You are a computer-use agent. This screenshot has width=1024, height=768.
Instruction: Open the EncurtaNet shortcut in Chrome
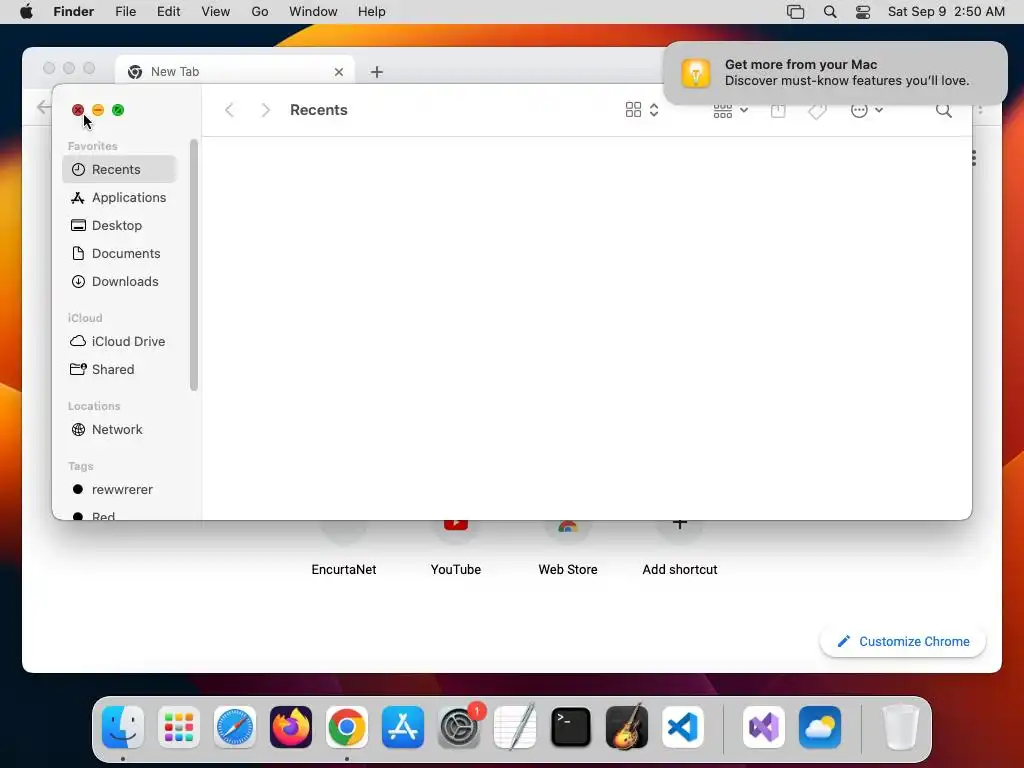pyautogui.click(x=344, y=549)
